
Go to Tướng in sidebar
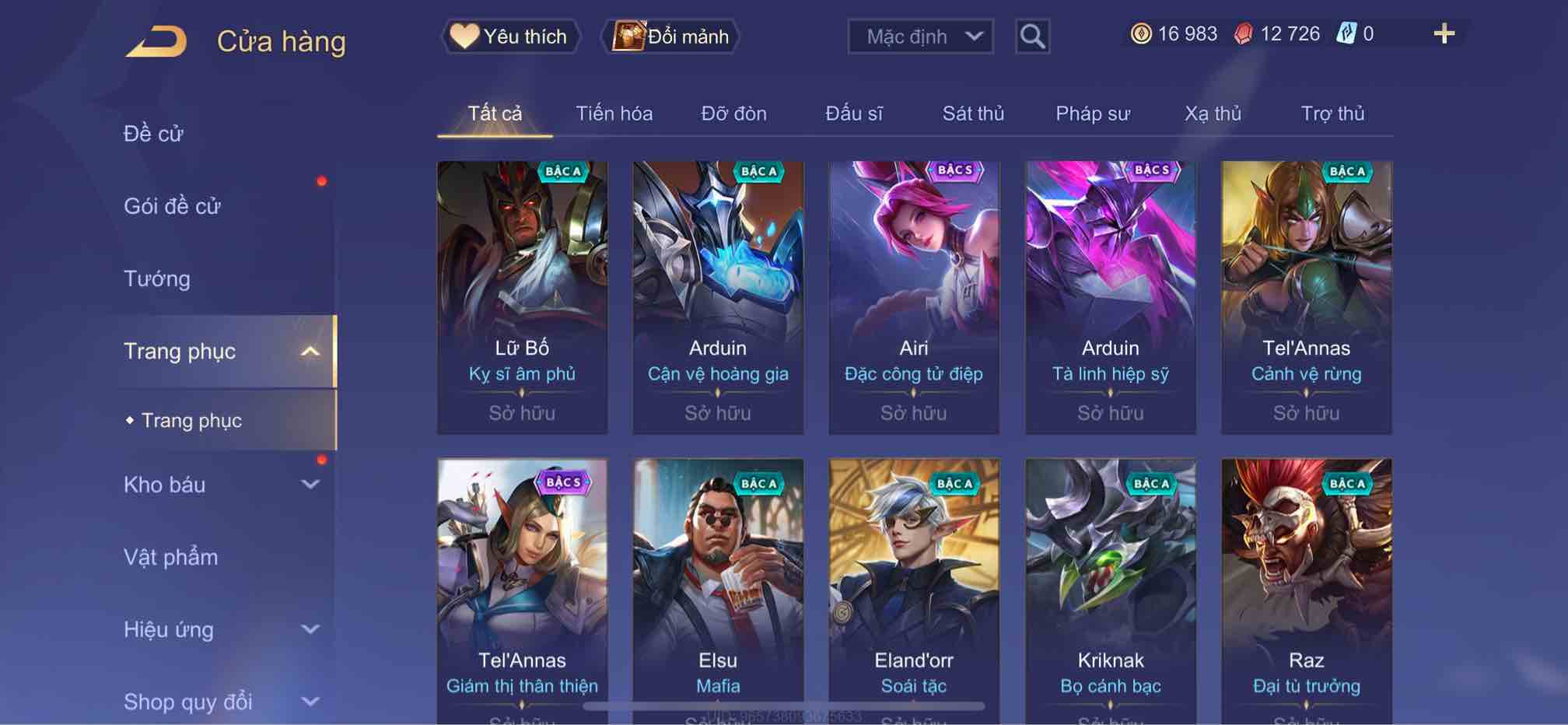point(156,278)
